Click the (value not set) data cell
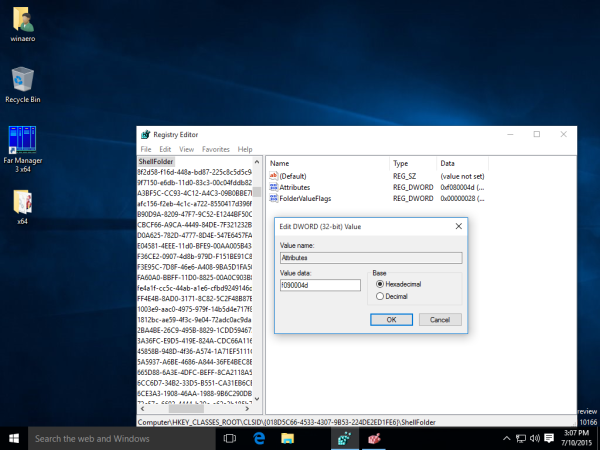This screenshot has width=600, height=450. coord(462,176)
